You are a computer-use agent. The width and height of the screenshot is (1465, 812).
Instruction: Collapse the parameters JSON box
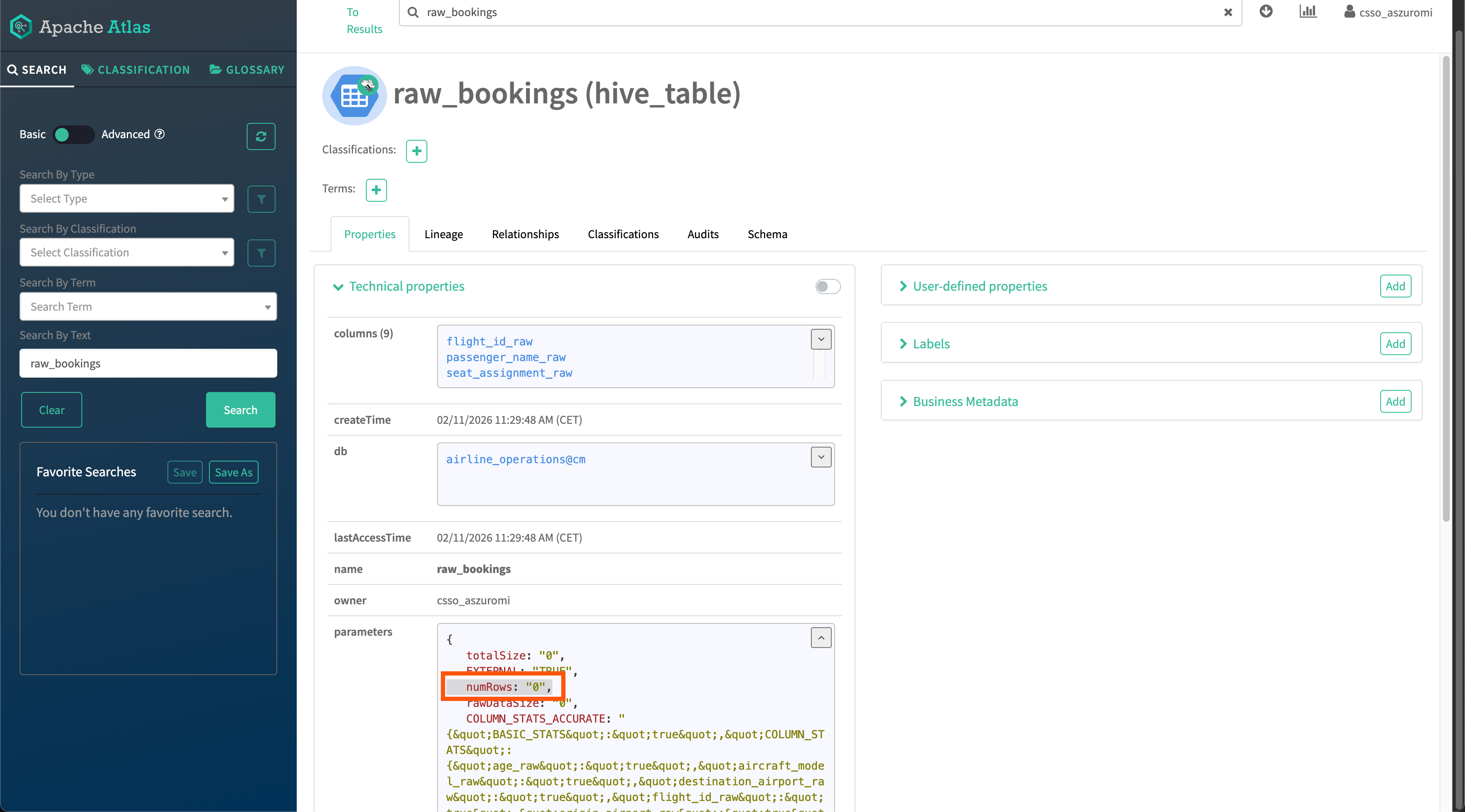click(x=821, y=638)
